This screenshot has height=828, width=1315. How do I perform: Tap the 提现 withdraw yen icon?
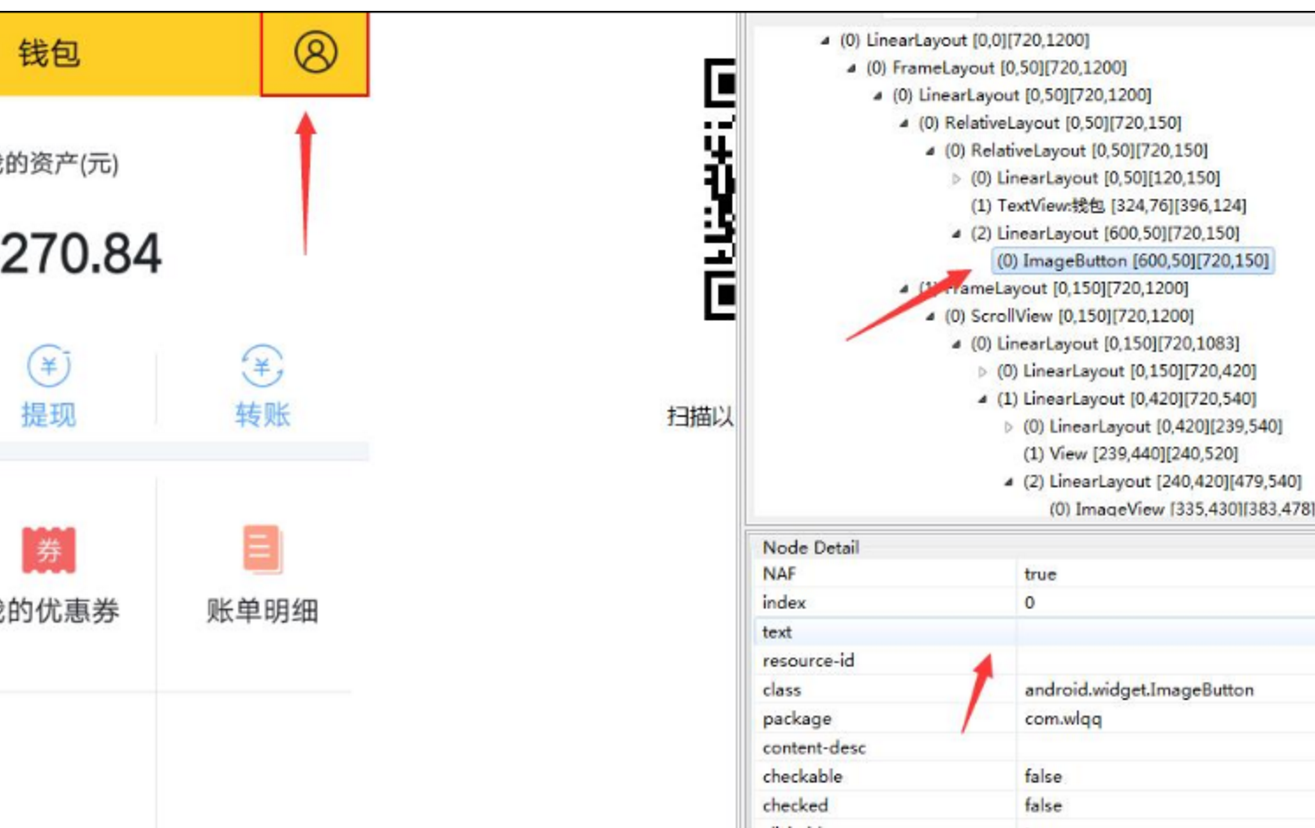pos(48,366)
